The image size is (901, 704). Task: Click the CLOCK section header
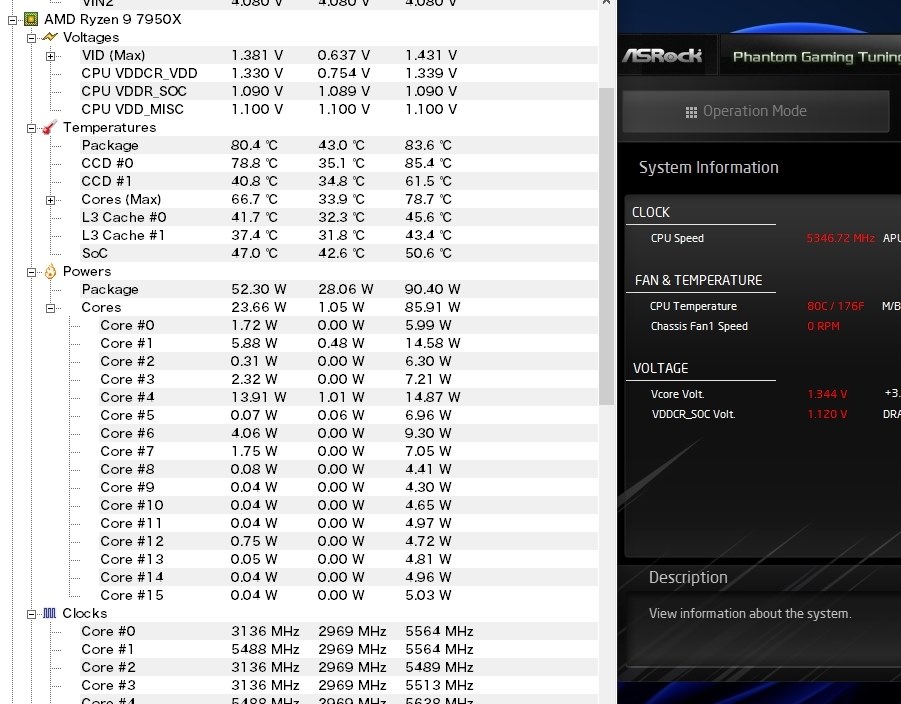tap(650, 213)
